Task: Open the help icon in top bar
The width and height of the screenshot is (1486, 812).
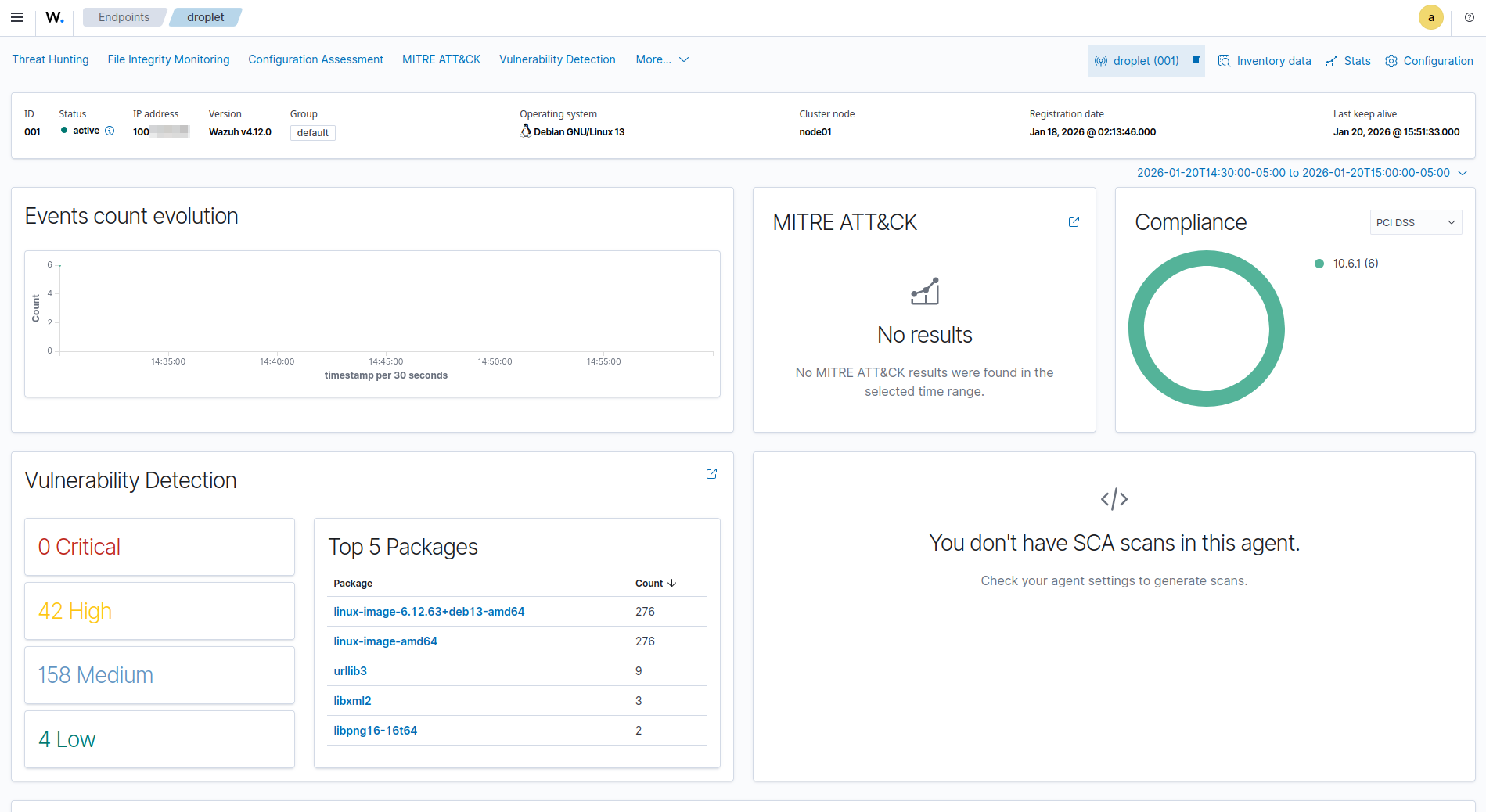Action: click(1469, 17)
